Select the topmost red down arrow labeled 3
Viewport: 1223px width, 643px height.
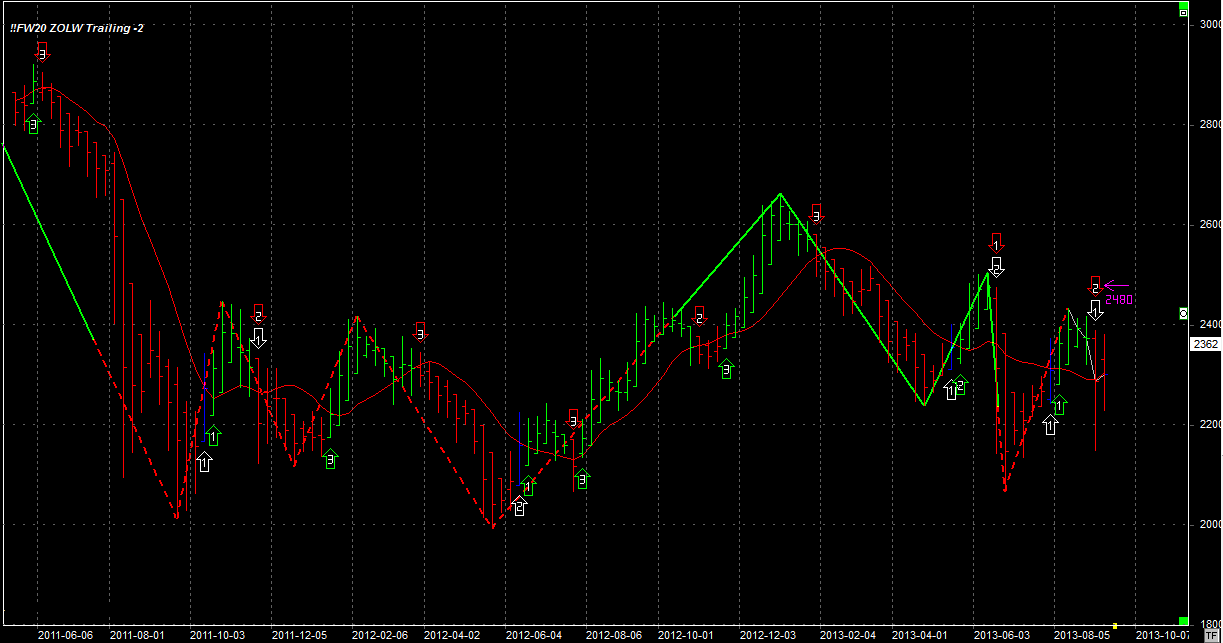[41, 52]
